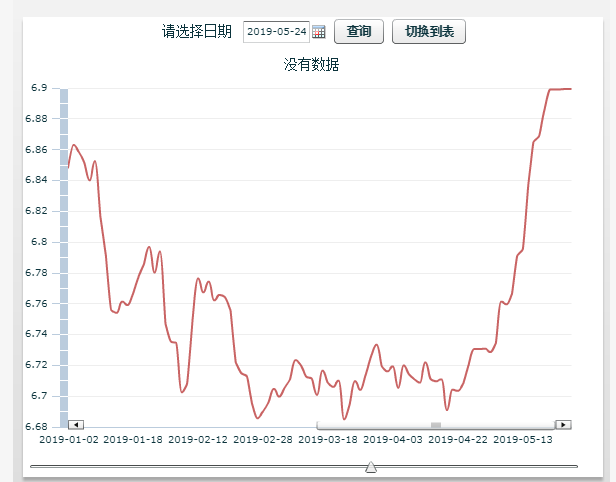
Task: Open the calendar date picker icon
Action: (x=319, y=32)
